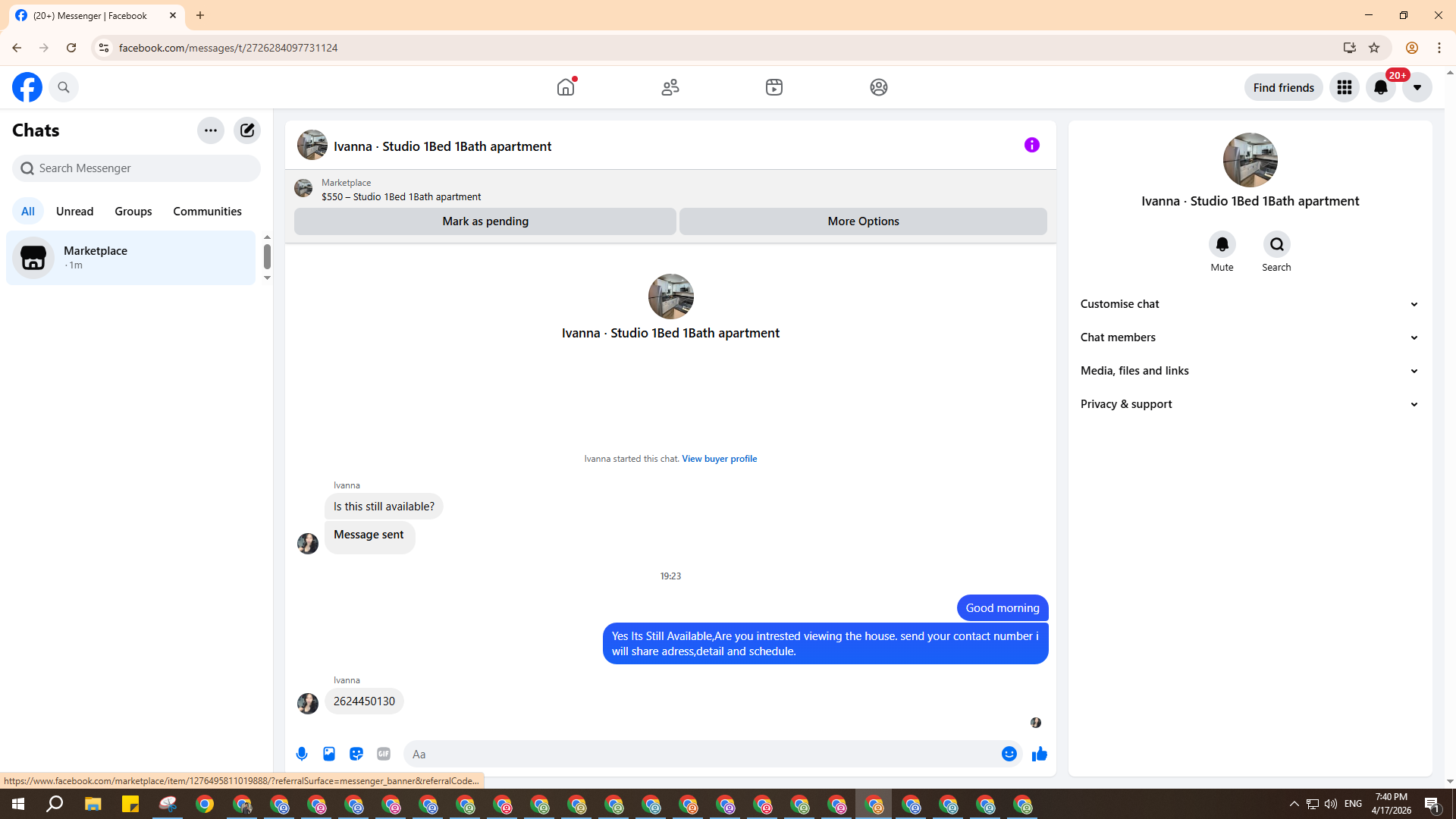Image resolution: width=1456 pixels, height=819 pixels.
Task: Open the Facebook notifications bell
Action: pos(1380,87)
